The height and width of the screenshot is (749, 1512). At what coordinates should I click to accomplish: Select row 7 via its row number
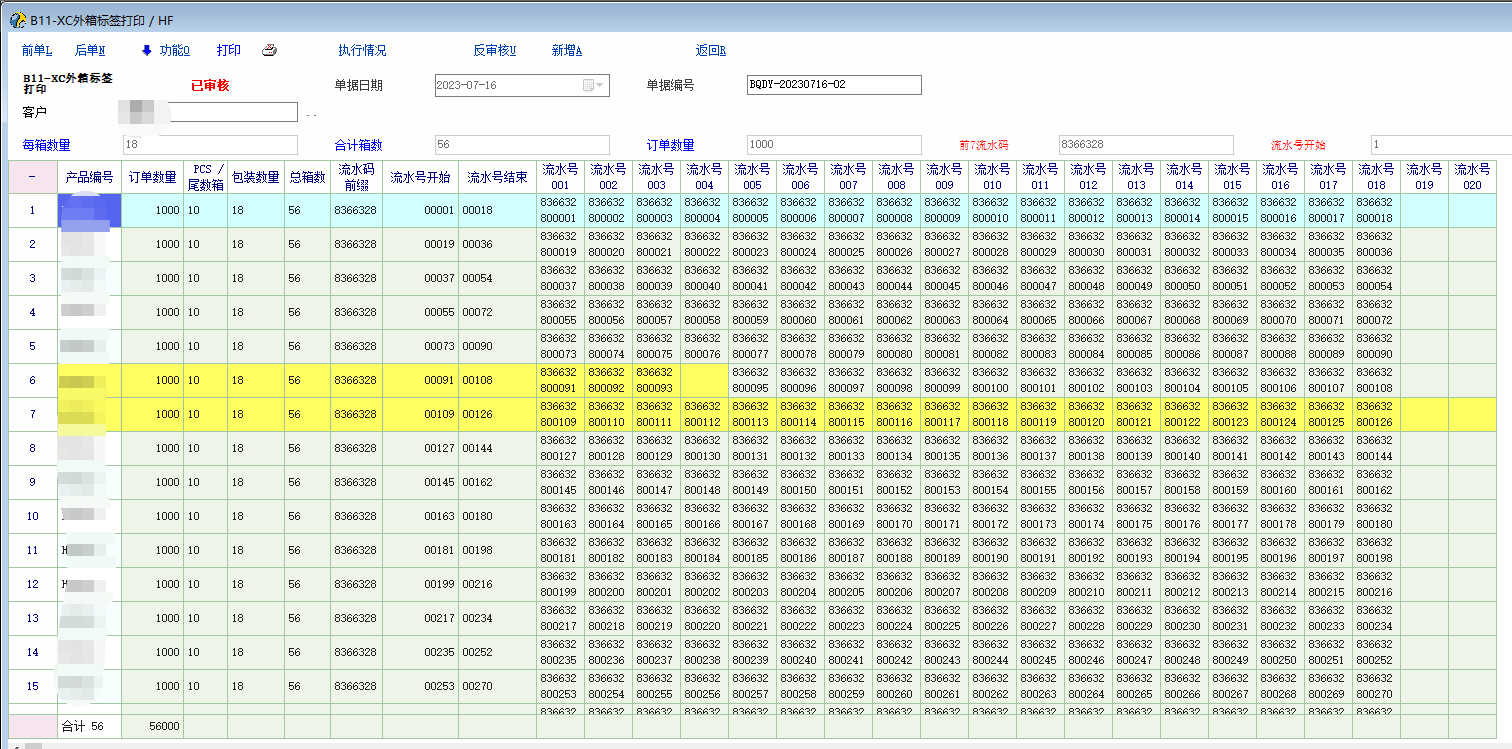pos(32,414)
